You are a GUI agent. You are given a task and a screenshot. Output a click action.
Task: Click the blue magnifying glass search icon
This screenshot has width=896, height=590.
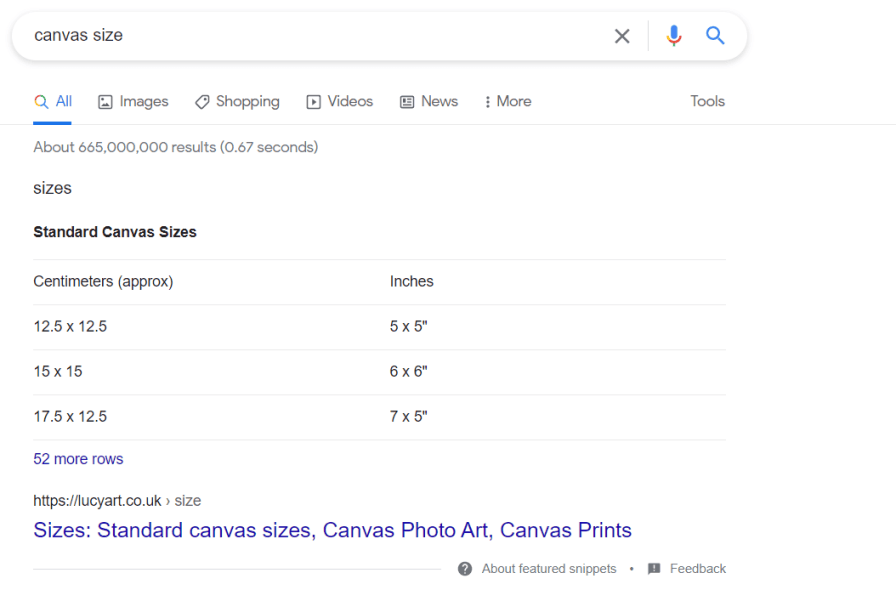point(715,35)
